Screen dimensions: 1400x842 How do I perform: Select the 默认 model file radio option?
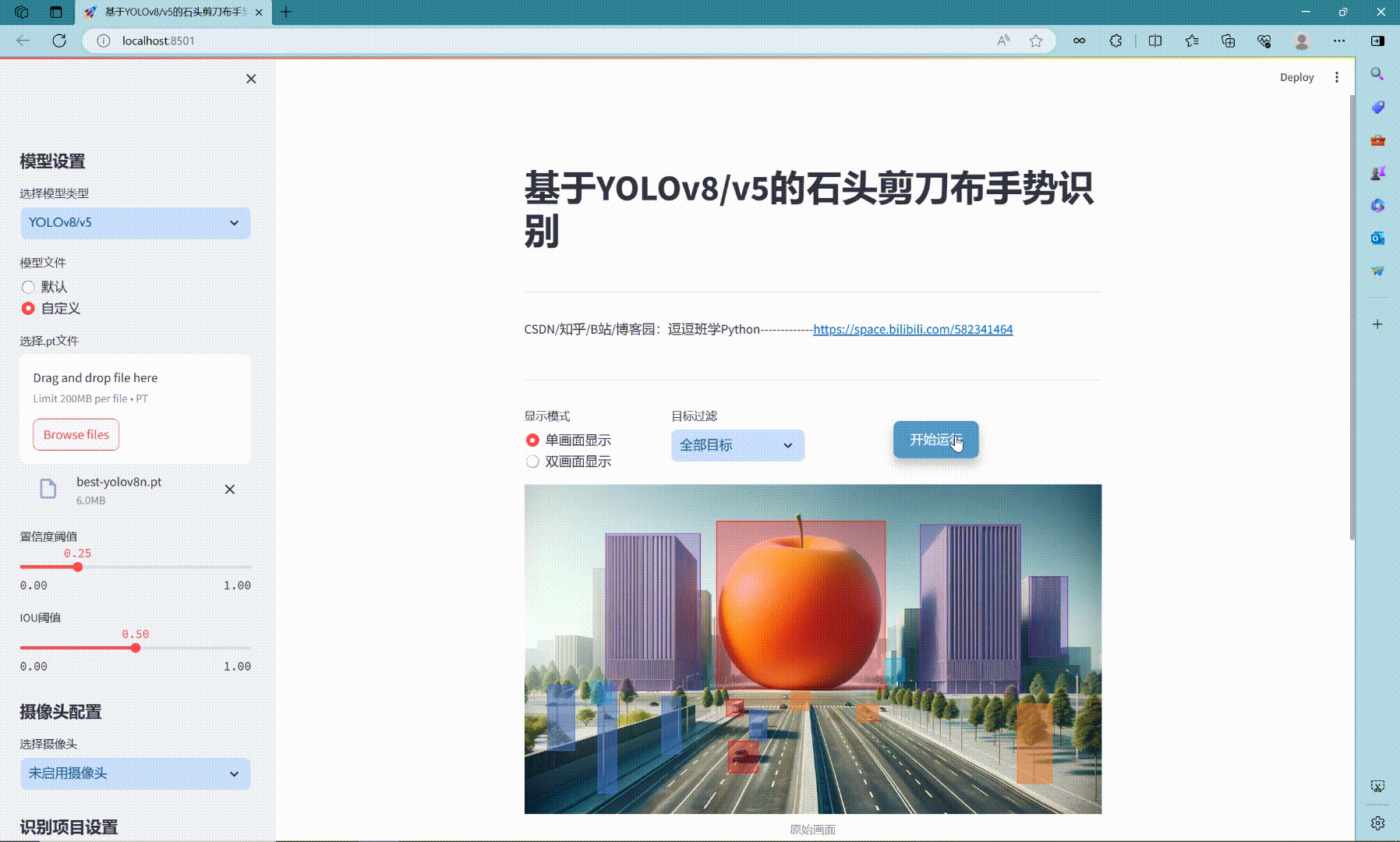(x=29, y=287)
